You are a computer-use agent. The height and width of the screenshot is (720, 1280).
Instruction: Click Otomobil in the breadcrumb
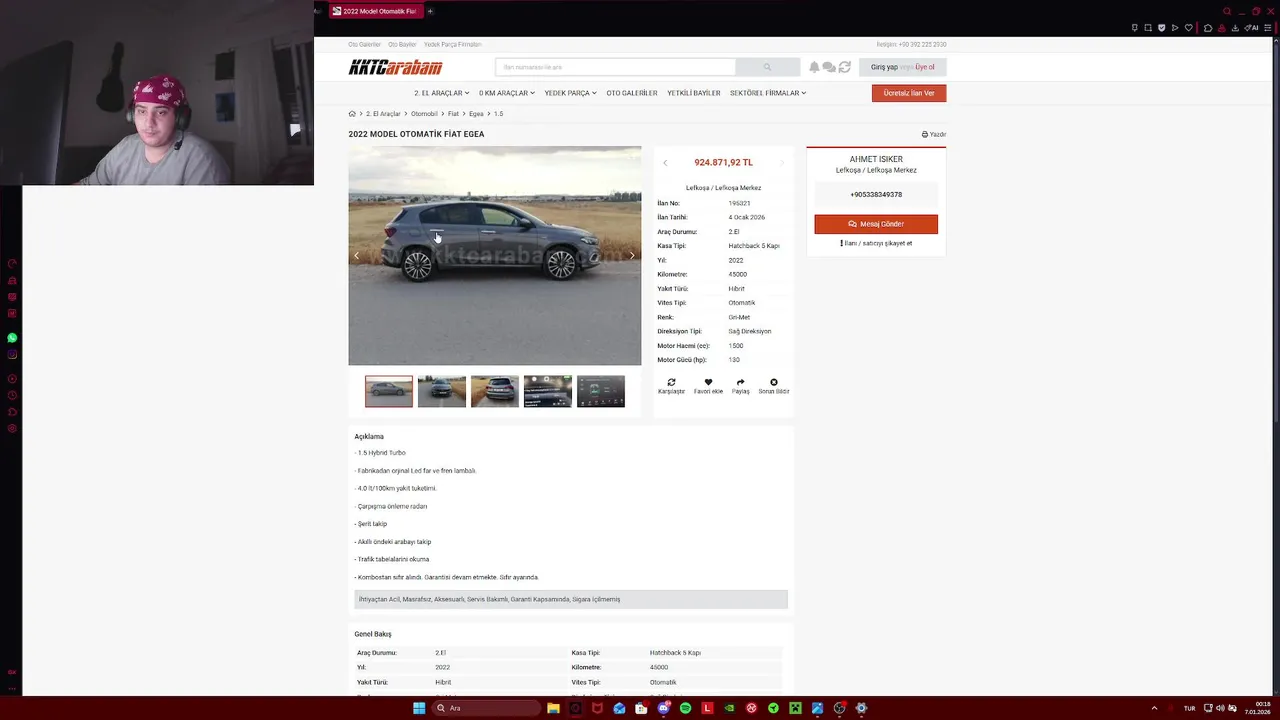[424, 114]
